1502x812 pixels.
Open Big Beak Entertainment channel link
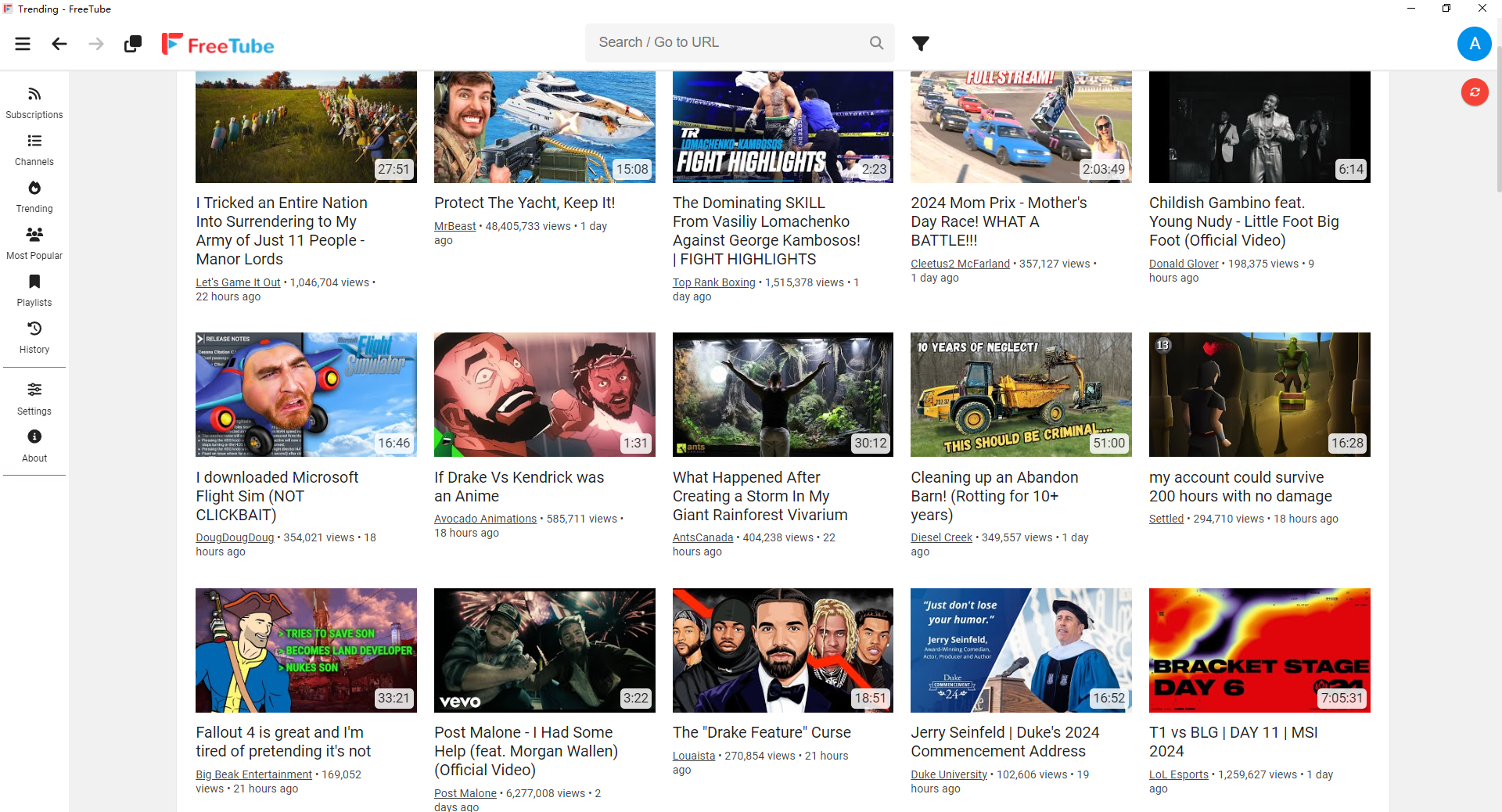coord(253,774)
